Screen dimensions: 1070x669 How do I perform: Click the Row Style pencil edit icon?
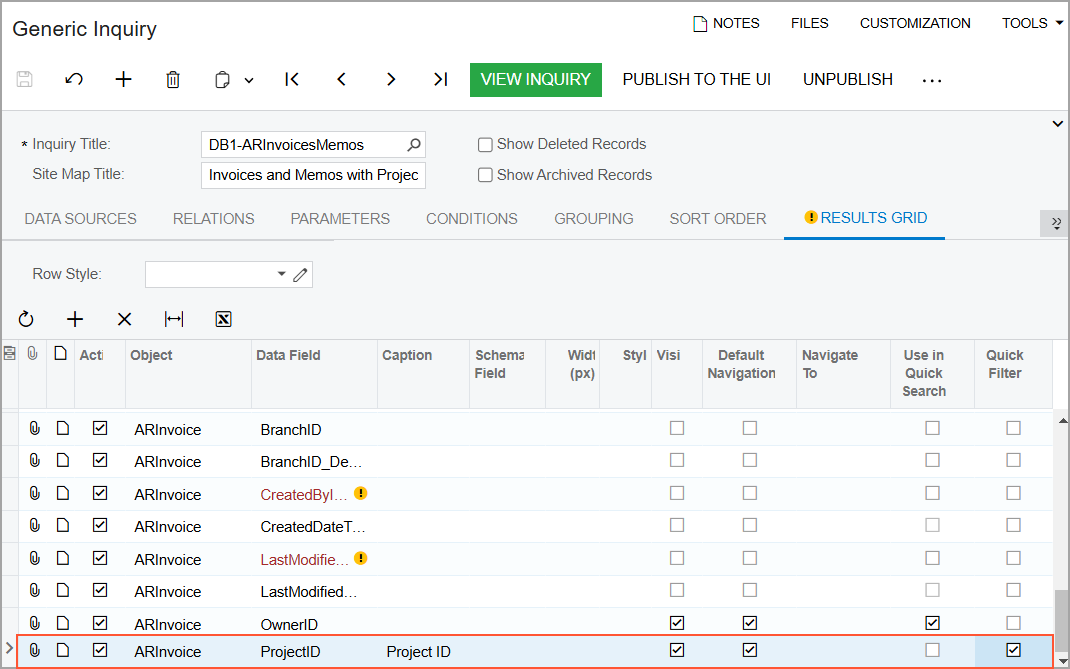coord(300,274)
